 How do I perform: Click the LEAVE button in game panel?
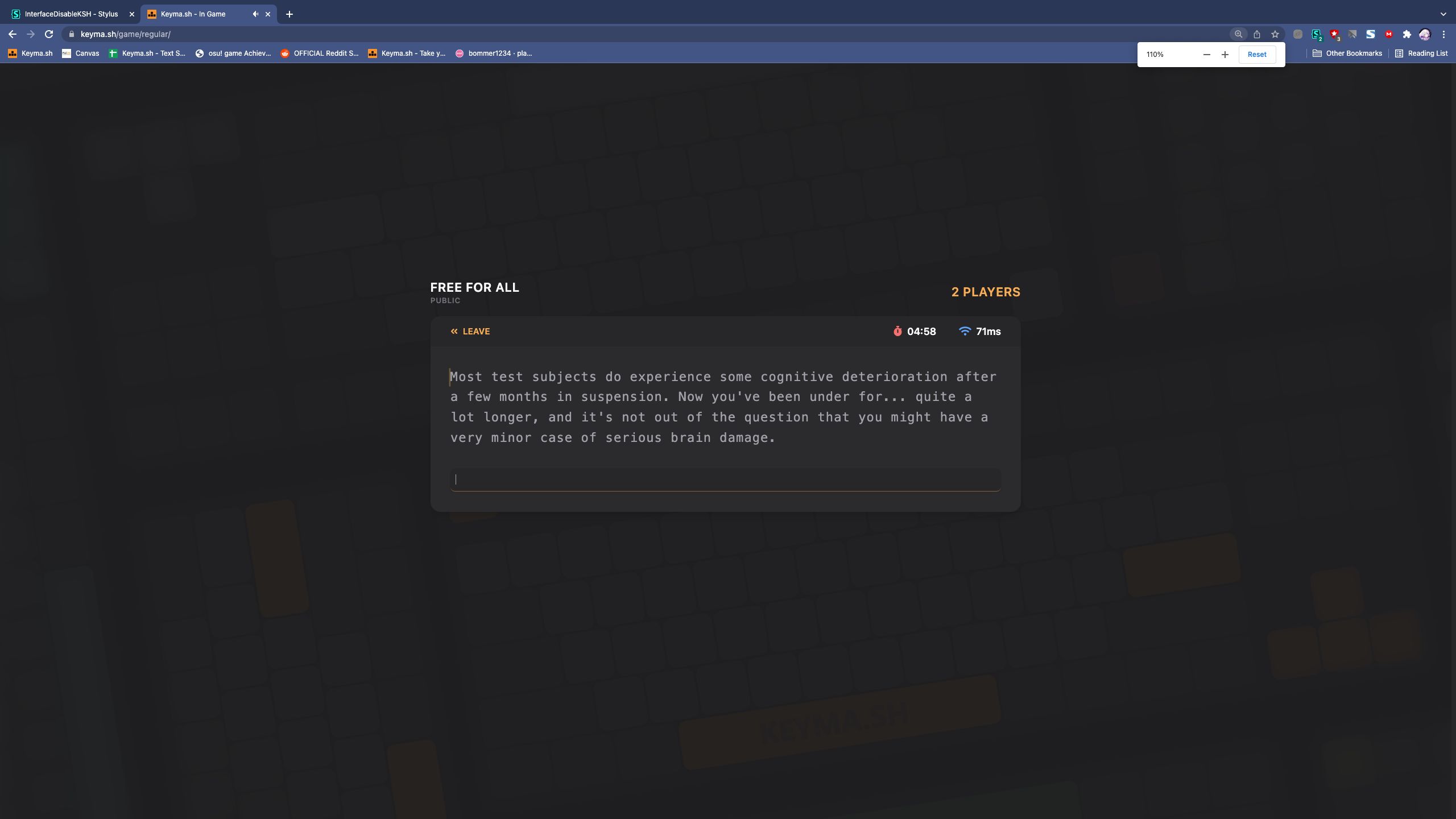point(470,332)
